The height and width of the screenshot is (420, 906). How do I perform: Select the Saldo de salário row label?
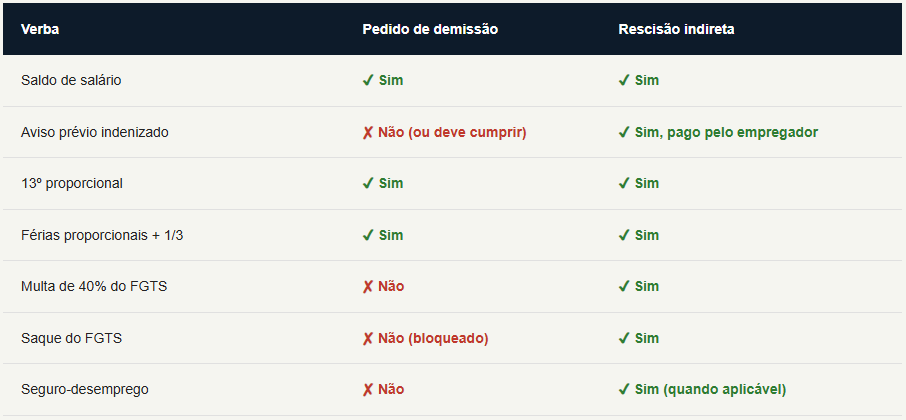(x=71, y=80)
